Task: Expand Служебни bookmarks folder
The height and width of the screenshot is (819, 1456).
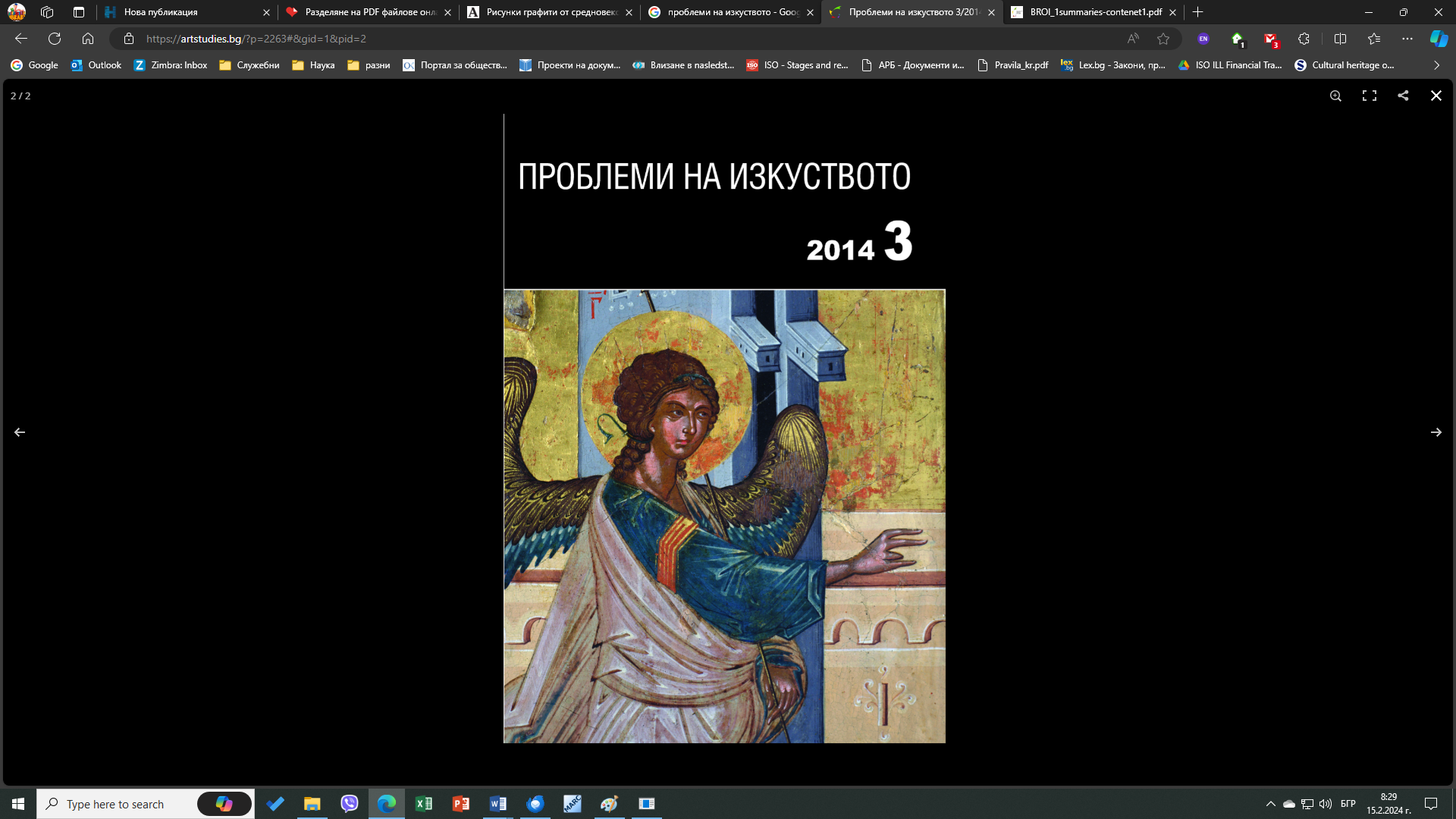Action: click(x=249, y=65)
